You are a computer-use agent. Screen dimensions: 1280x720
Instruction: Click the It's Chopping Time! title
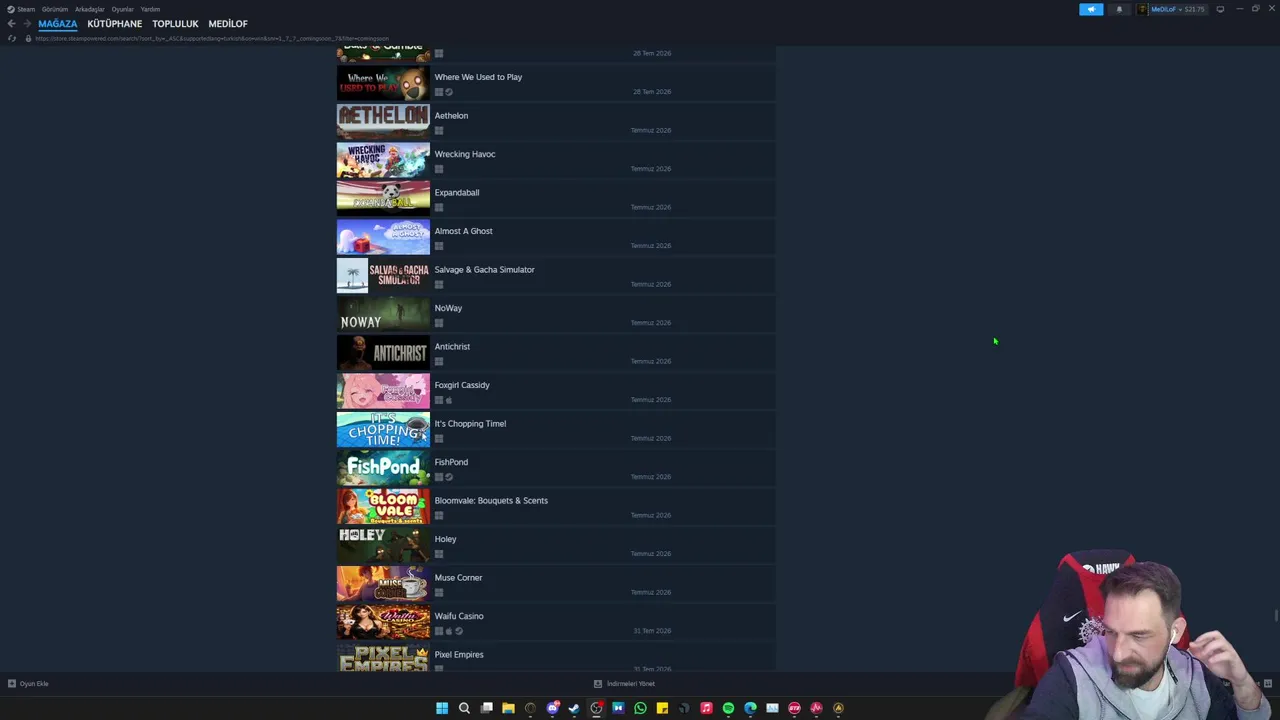click(470, 423)
